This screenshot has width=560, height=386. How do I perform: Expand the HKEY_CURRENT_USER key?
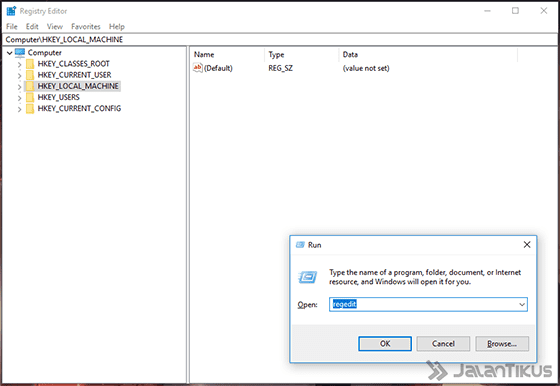(x=20, y=76)
